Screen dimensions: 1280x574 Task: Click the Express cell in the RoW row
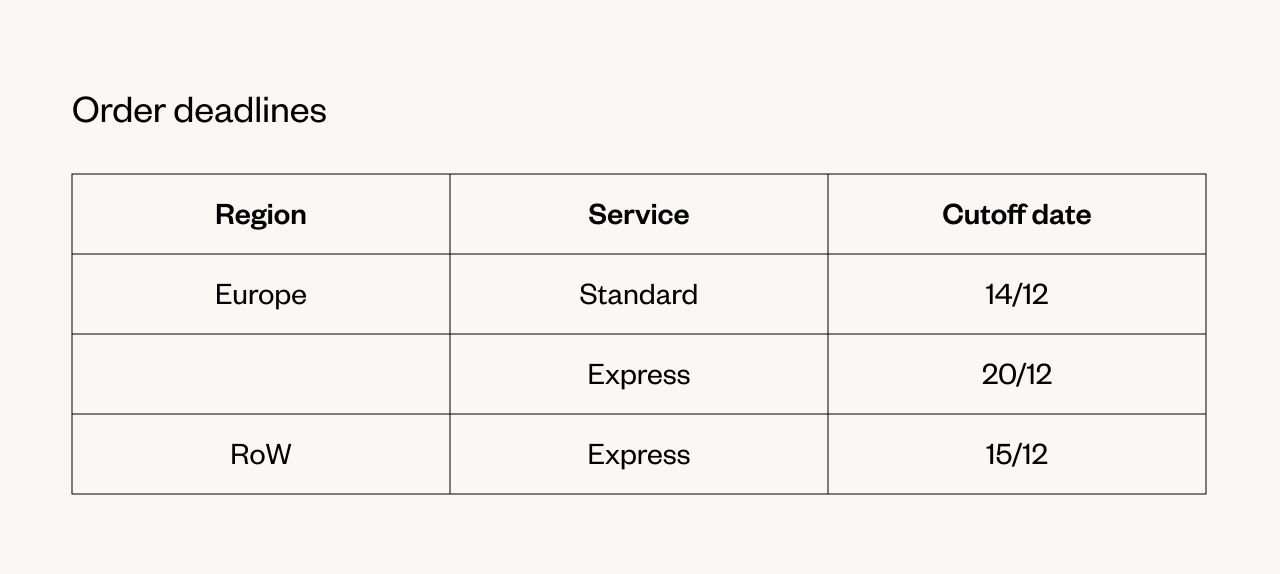(639, 454)
